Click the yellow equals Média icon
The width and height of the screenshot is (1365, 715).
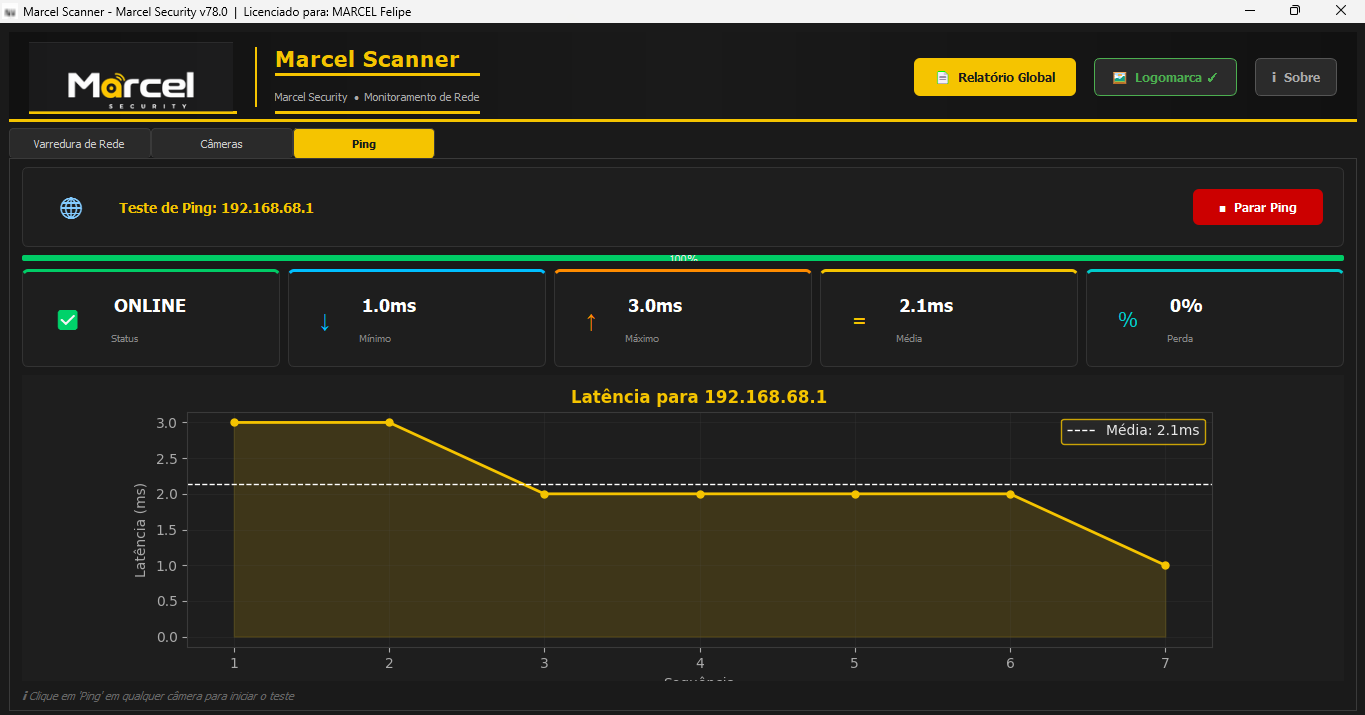[858, 322]
